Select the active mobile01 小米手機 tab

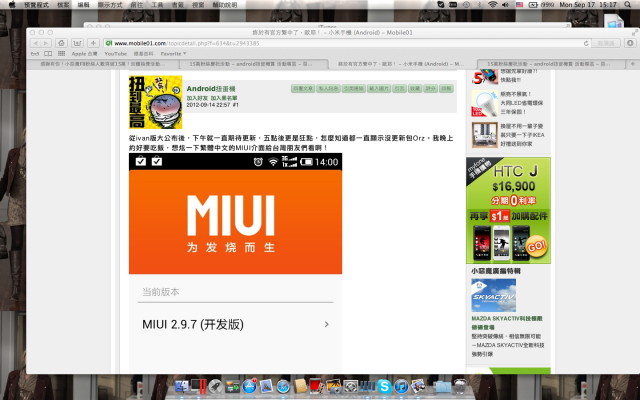point(401,64)
